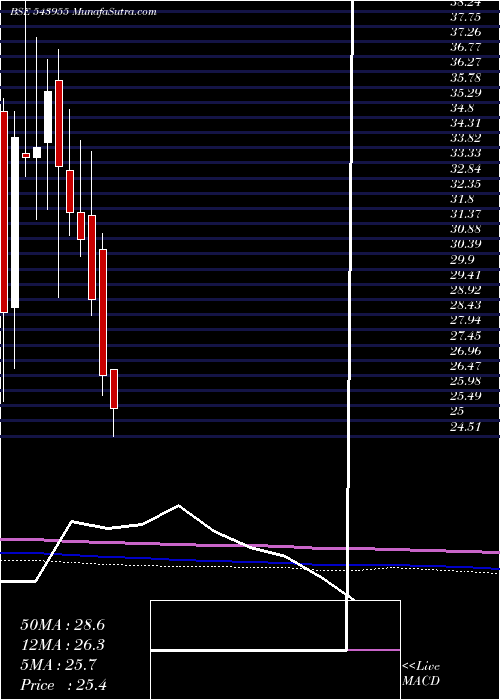The height and width of the screenshot is (700, 500).
Task: Click the Price : 25.4 readout
Action: click(64, 685)
